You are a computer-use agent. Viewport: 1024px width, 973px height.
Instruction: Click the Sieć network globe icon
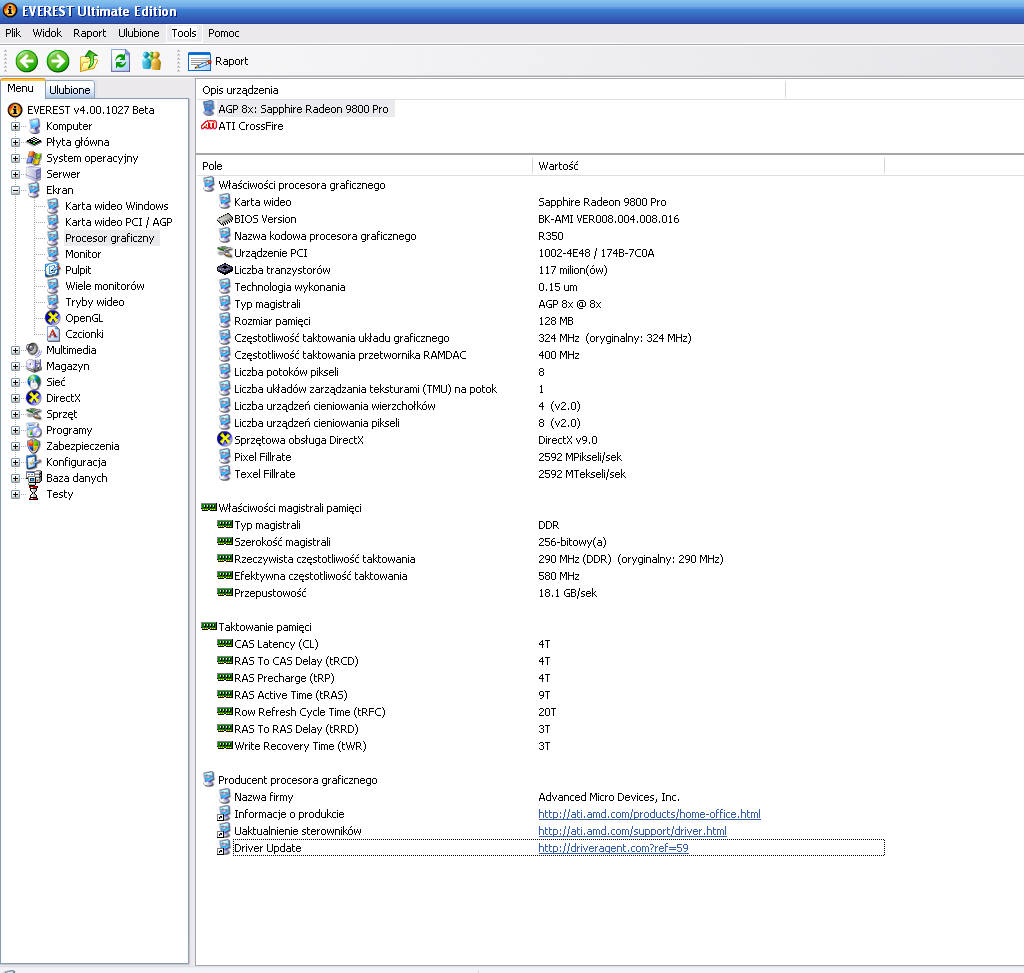[33, 382]
